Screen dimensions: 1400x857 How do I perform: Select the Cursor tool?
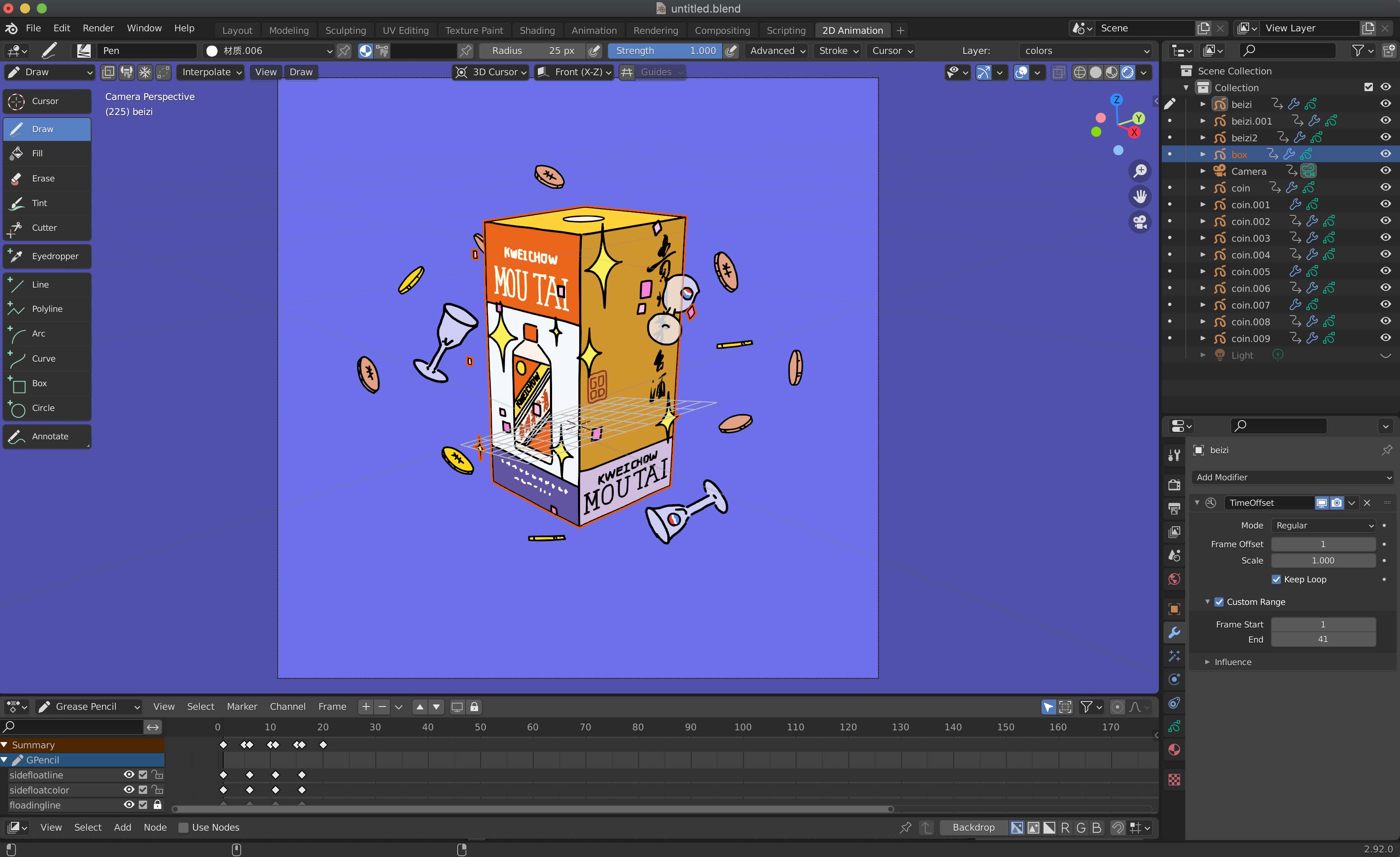46,101
